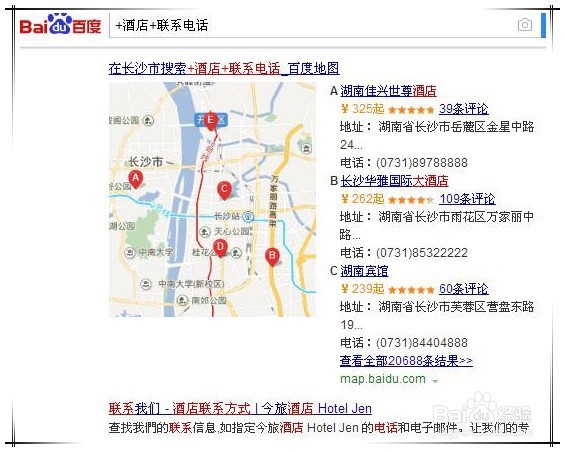Viewport: 565px width, 452px height.
Task: Click map marker B
Action: click(x=272, y=257)
